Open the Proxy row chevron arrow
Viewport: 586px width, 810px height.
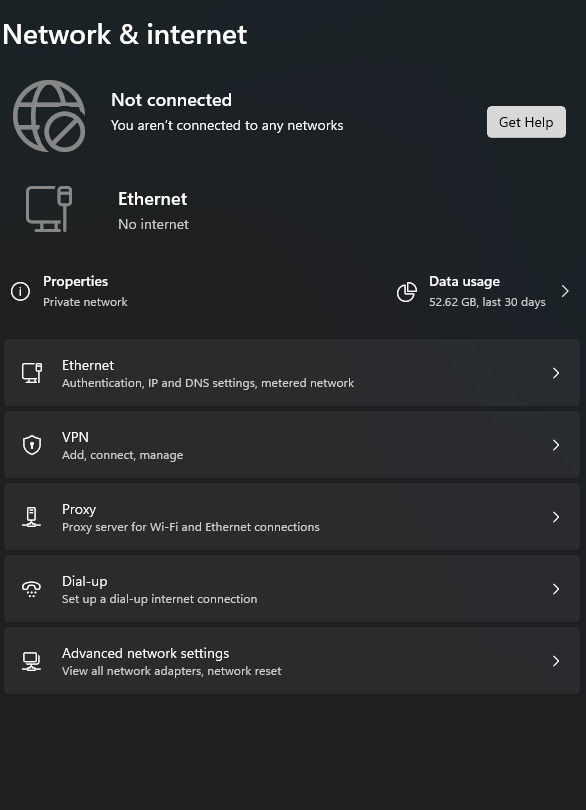(x=556, y=517)
